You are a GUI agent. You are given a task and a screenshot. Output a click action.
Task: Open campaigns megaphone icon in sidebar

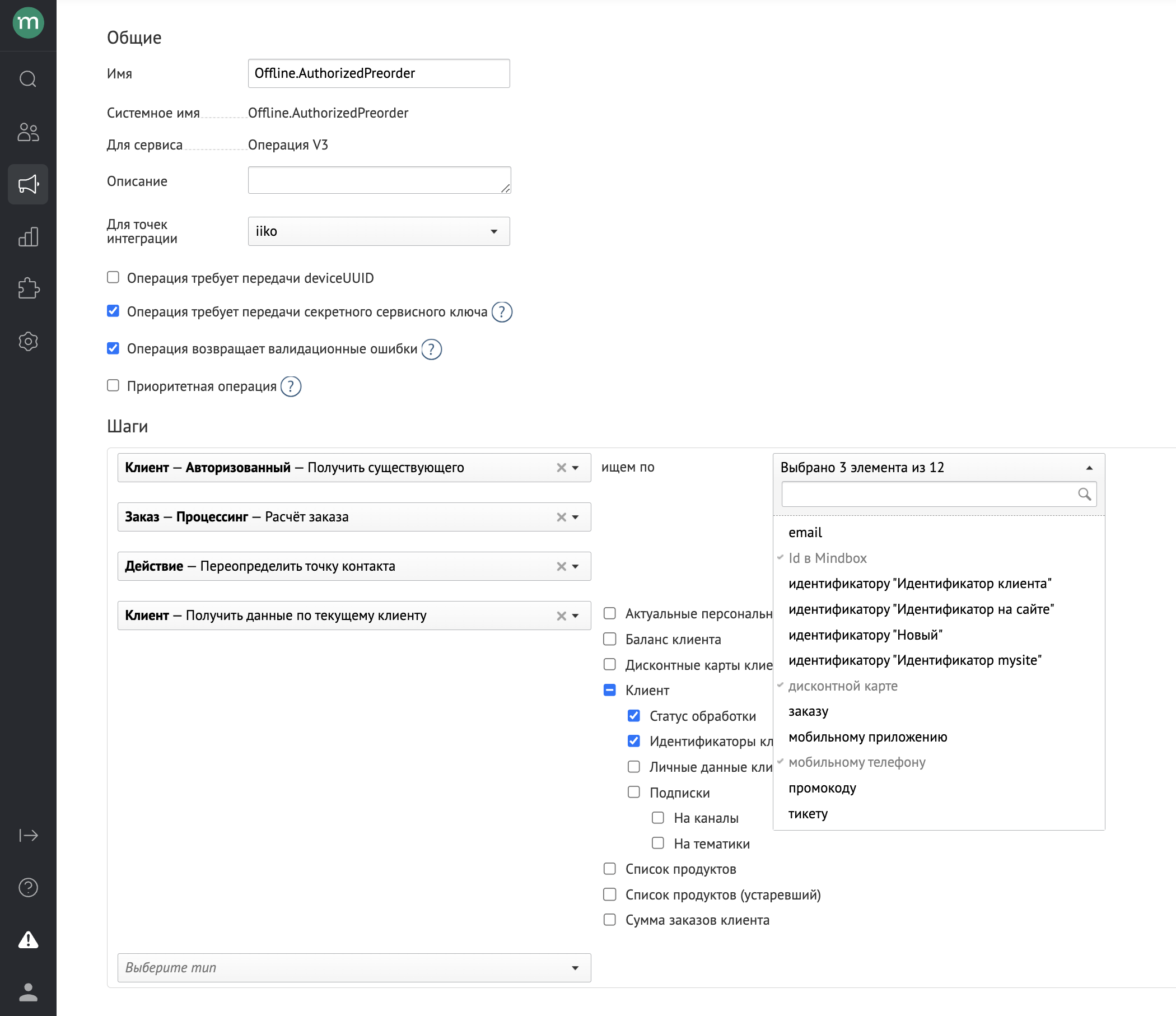(28, 184)
